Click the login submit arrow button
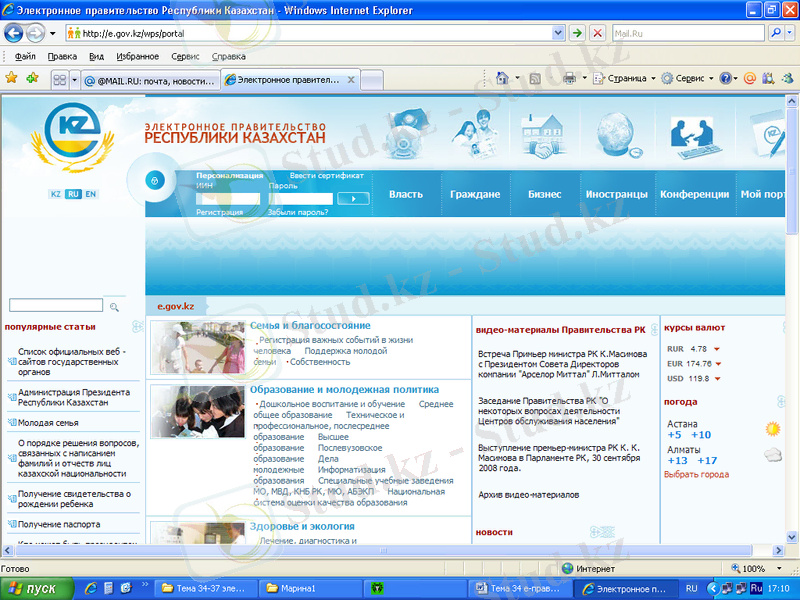Viewport: 800px width, 600px height. [354, 198]
